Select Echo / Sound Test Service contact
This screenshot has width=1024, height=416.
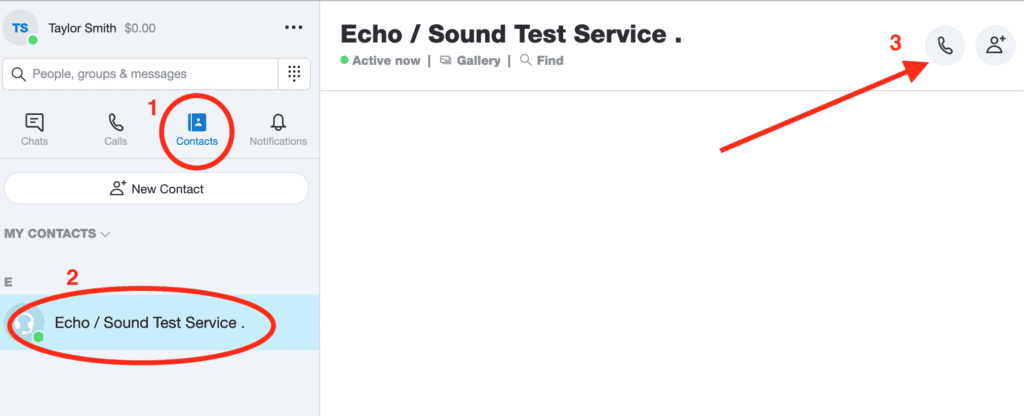tap(150, 323)
